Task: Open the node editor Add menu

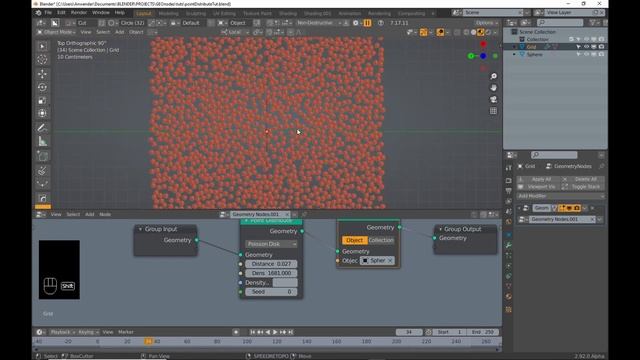Action: pos(90,214)
